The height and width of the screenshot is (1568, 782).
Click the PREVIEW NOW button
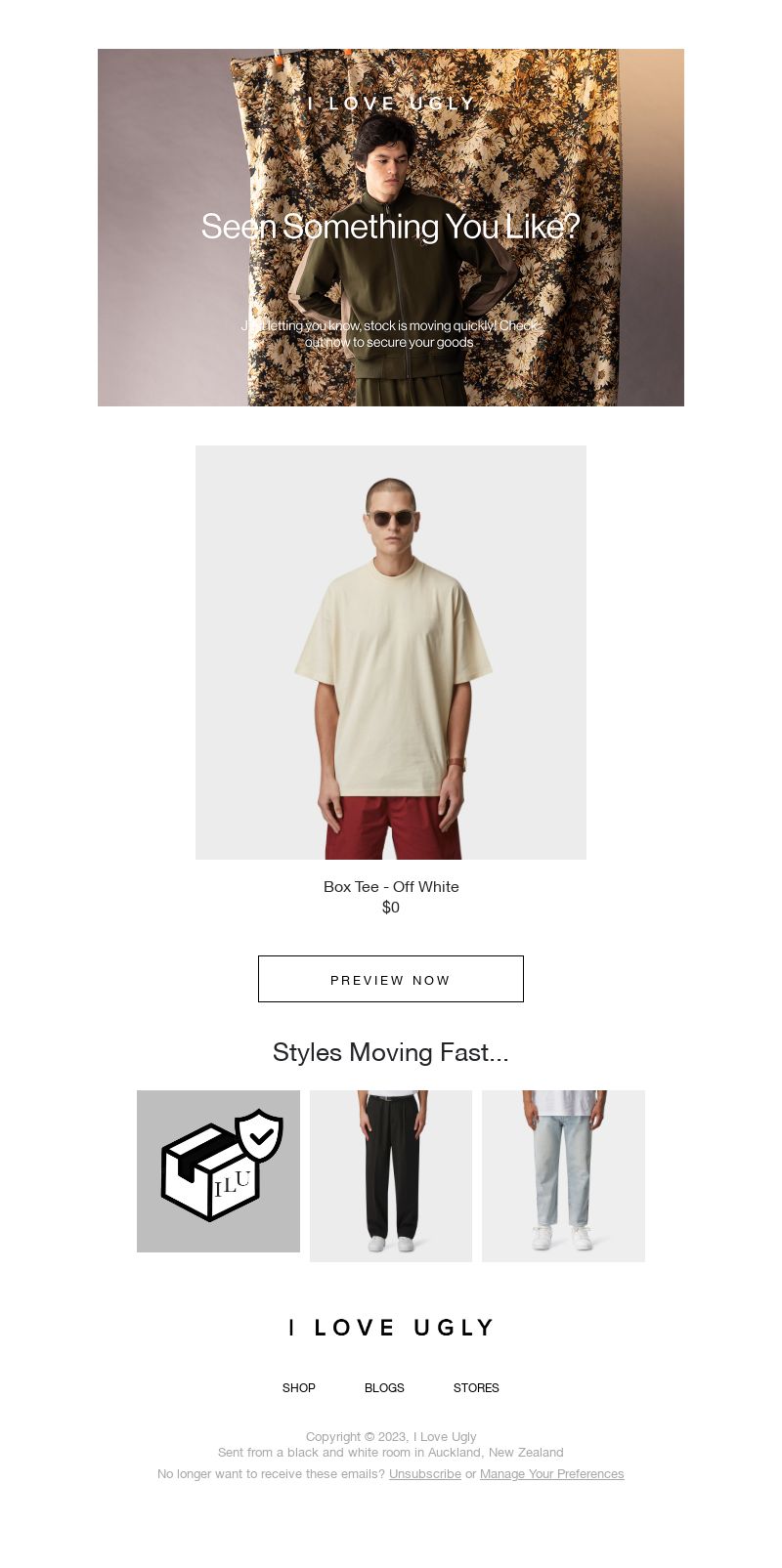[391, 979]
